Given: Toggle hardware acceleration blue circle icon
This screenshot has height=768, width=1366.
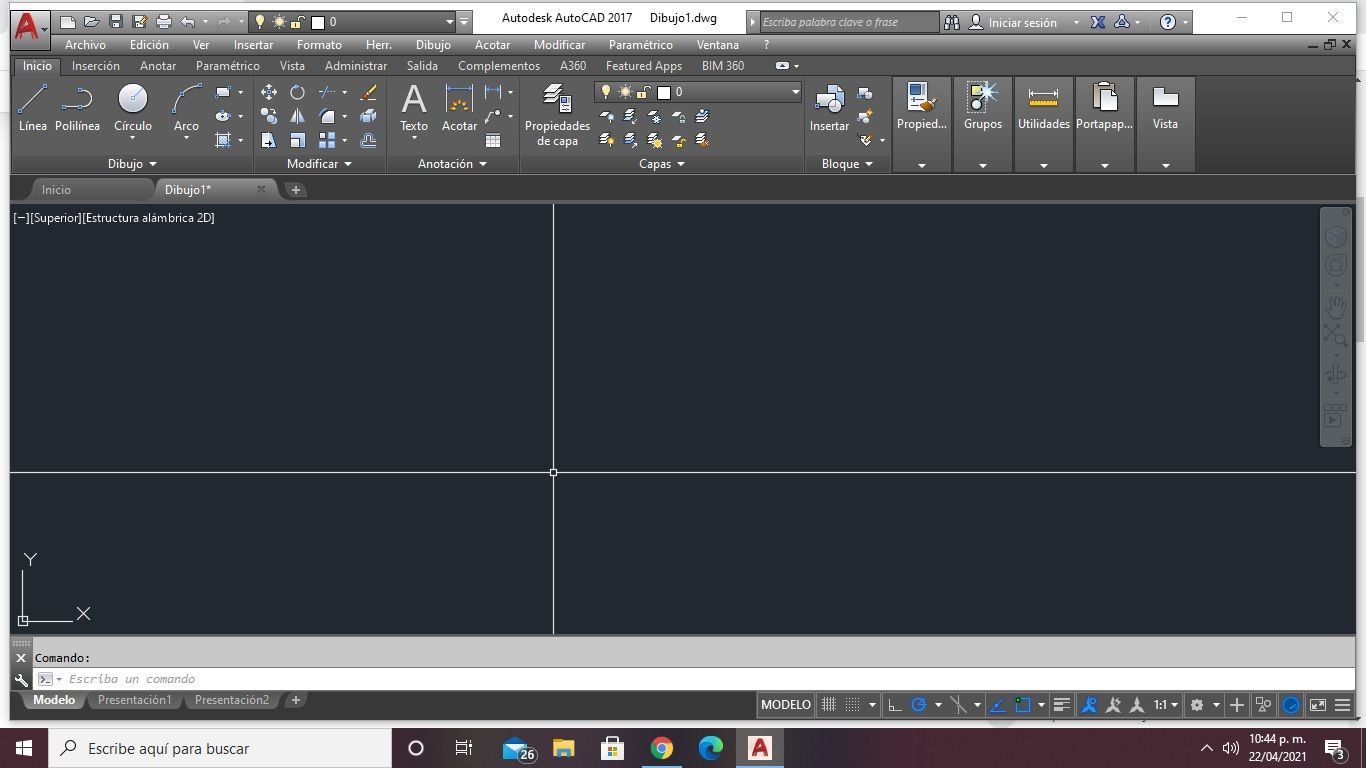Looking at the screenshot, I should 1291,705.
